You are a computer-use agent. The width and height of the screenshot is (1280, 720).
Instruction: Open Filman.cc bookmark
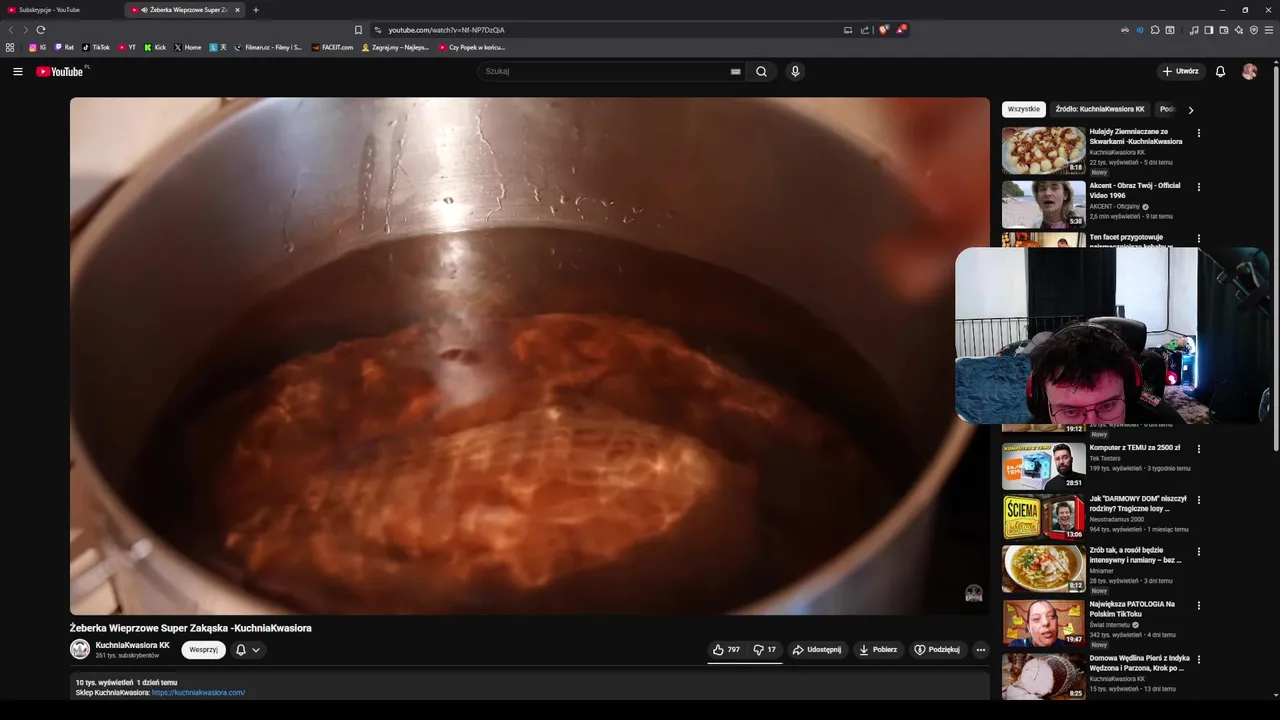pyautogui.click(x=268, y=47)
